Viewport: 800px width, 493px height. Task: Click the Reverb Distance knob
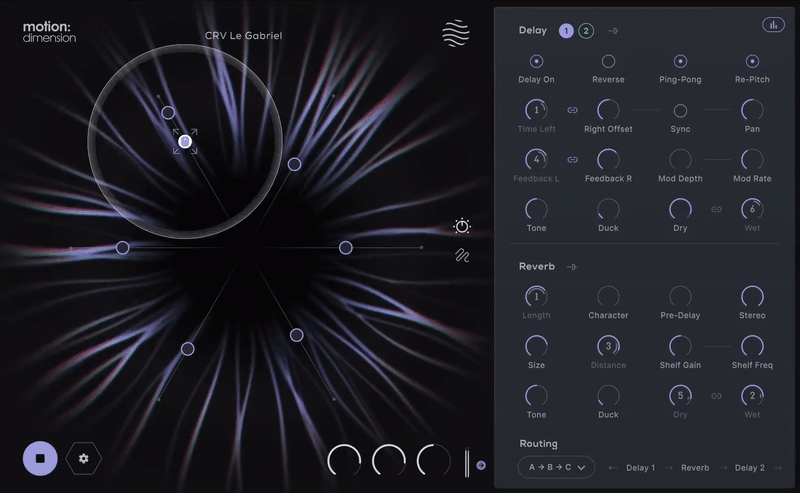pos(608,346)
